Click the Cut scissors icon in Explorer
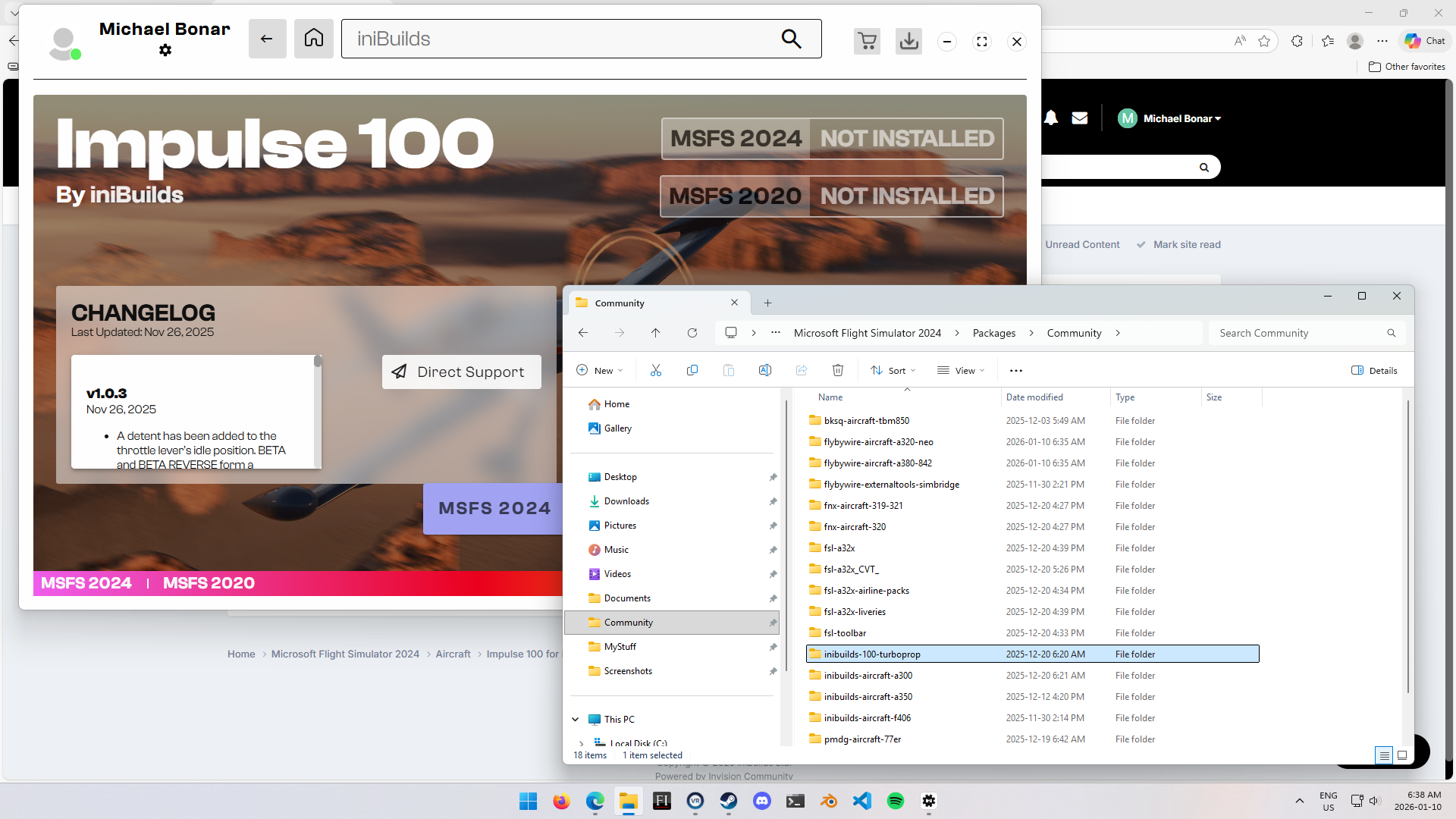Image resolution: width=1456 pixels, height=819 pixels. 655,370
